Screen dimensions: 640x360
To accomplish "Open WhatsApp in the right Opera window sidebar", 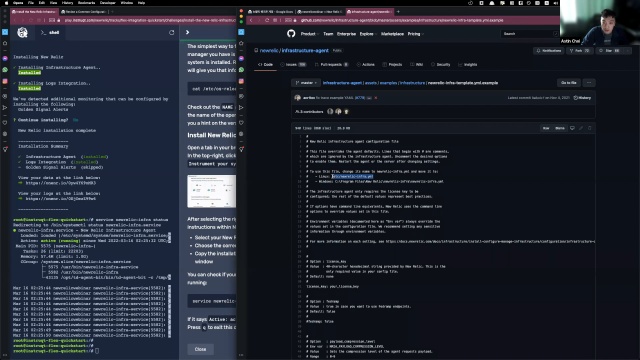I will pyautogui.click(x=241, y=70).
